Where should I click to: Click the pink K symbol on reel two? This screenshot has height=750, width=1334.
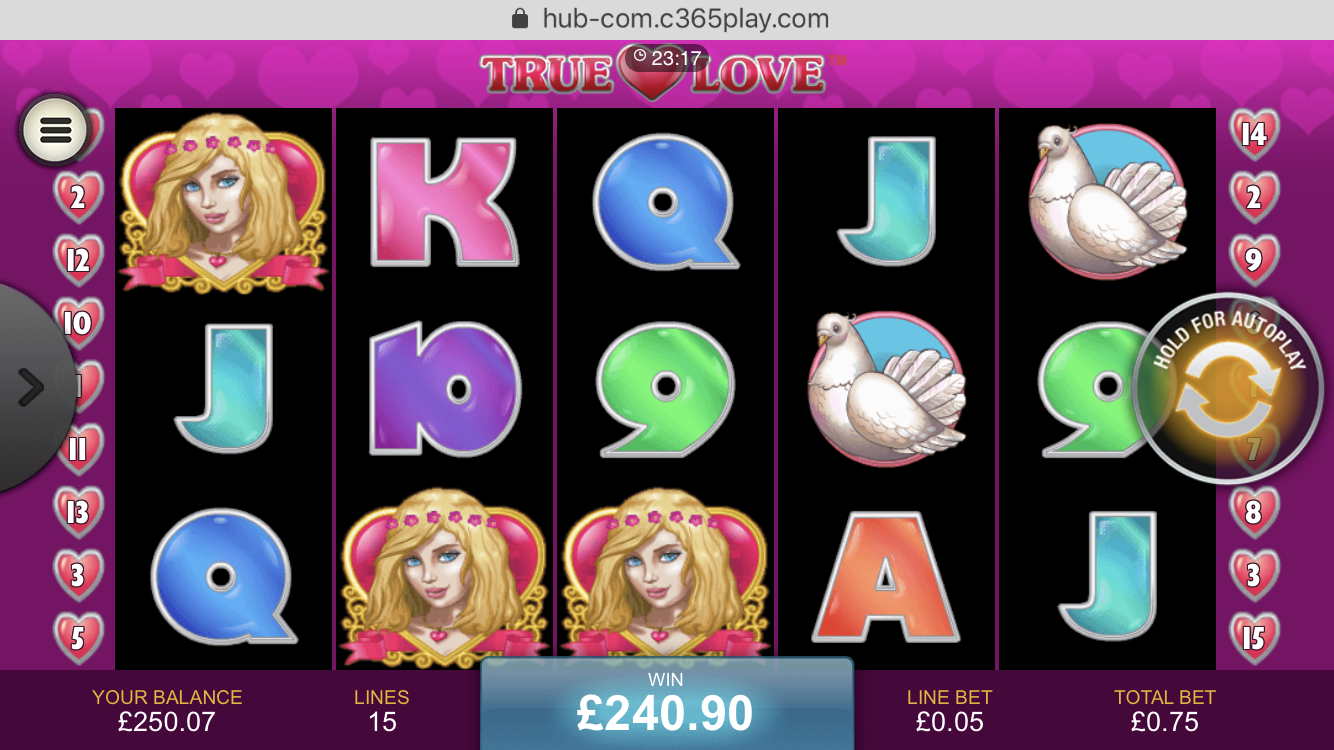coord(444,201)
